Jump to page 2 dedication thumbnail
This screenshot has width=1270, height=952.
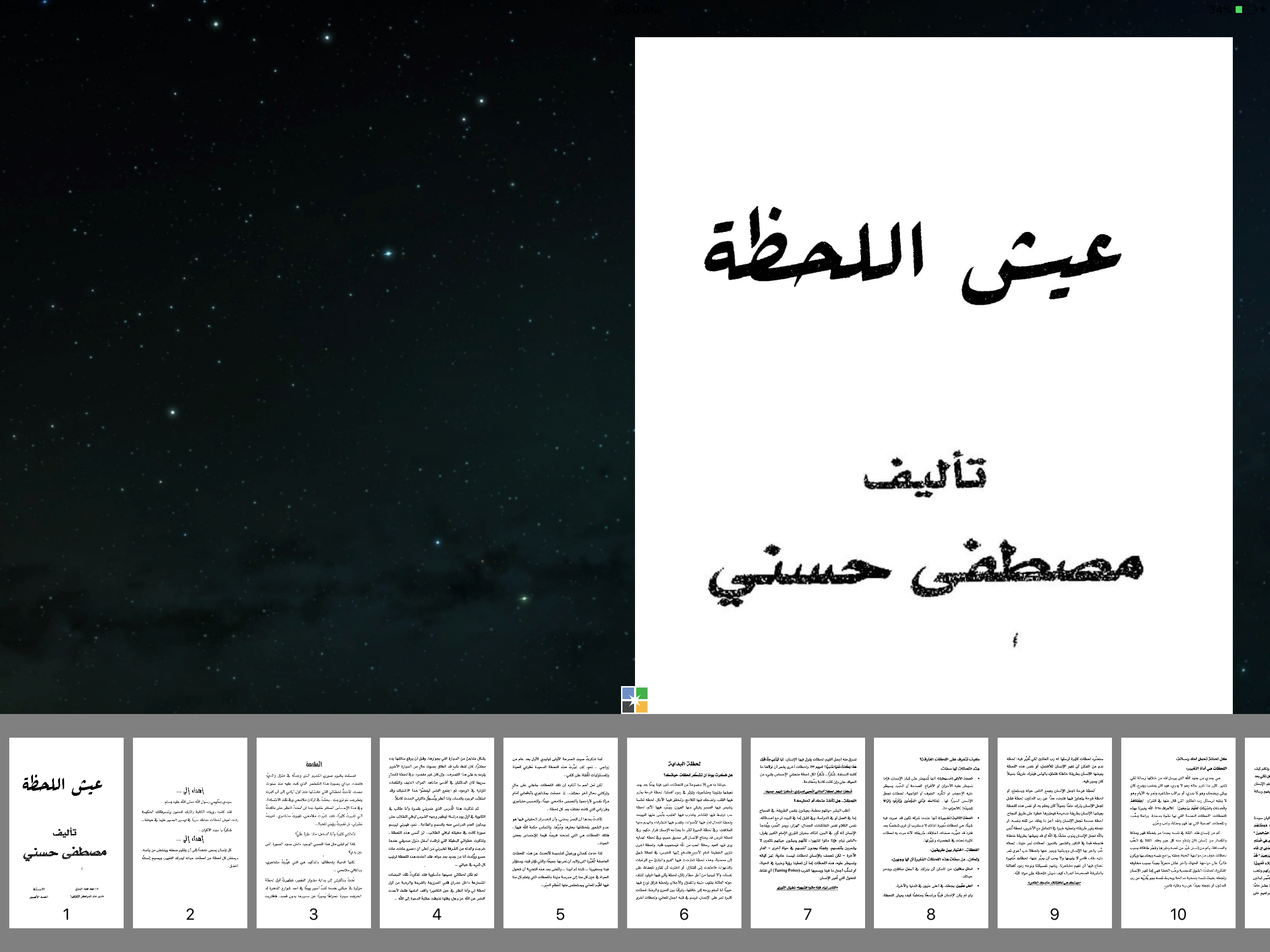tap(190, 833)
